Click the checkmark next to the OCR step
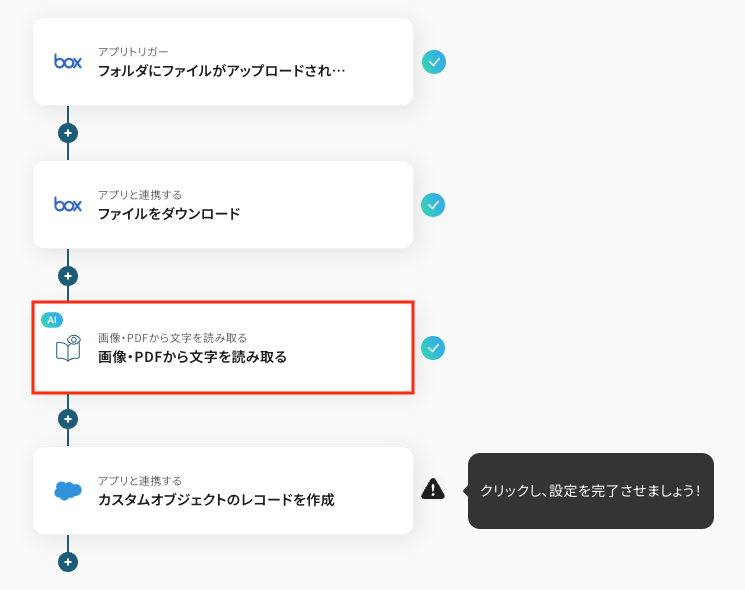Image resolution: width=745 pixels, height=590 pixels. click(433, 348)
